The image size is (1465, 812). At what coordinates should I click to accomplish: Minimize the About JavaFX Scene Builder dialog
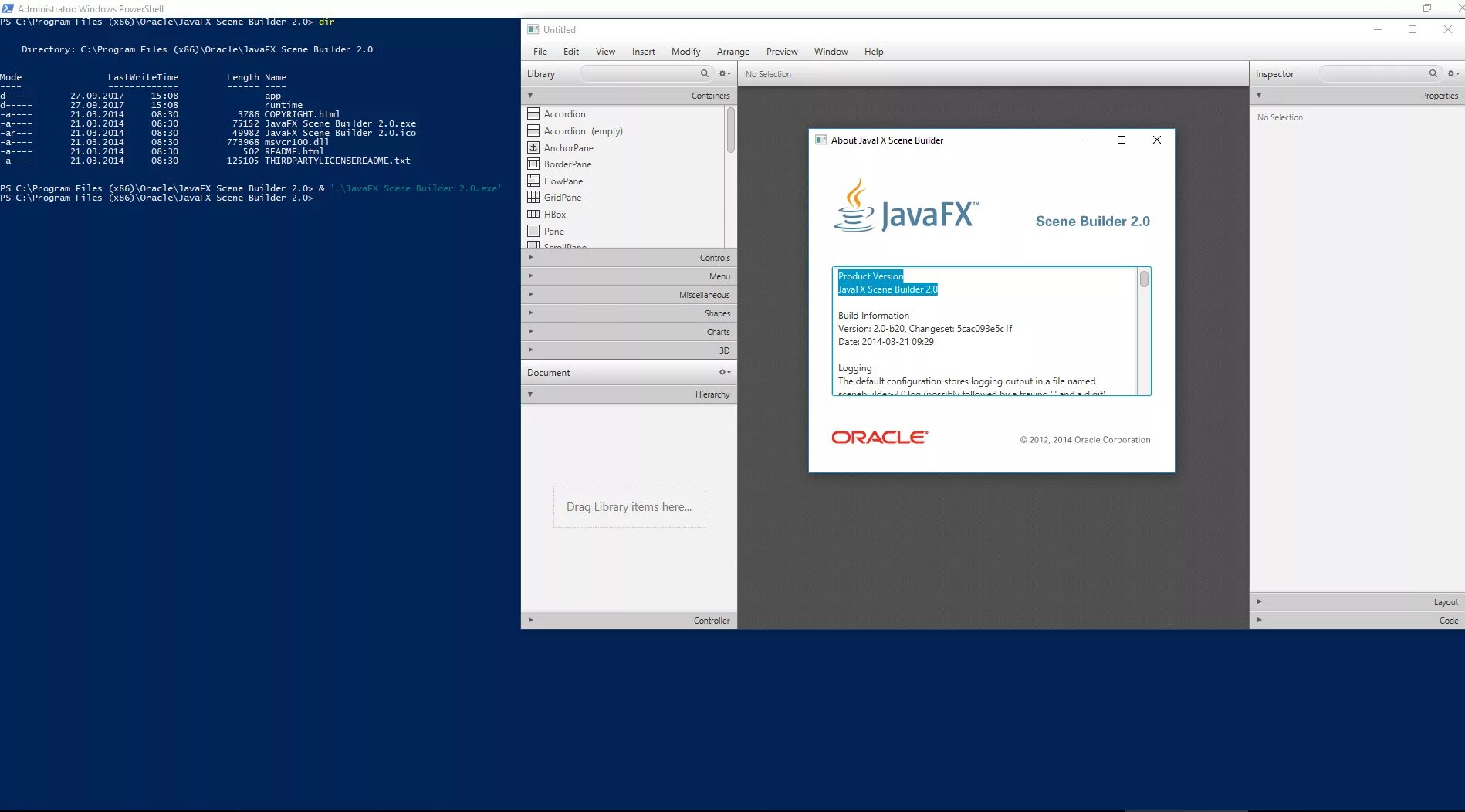point(1087,140)
